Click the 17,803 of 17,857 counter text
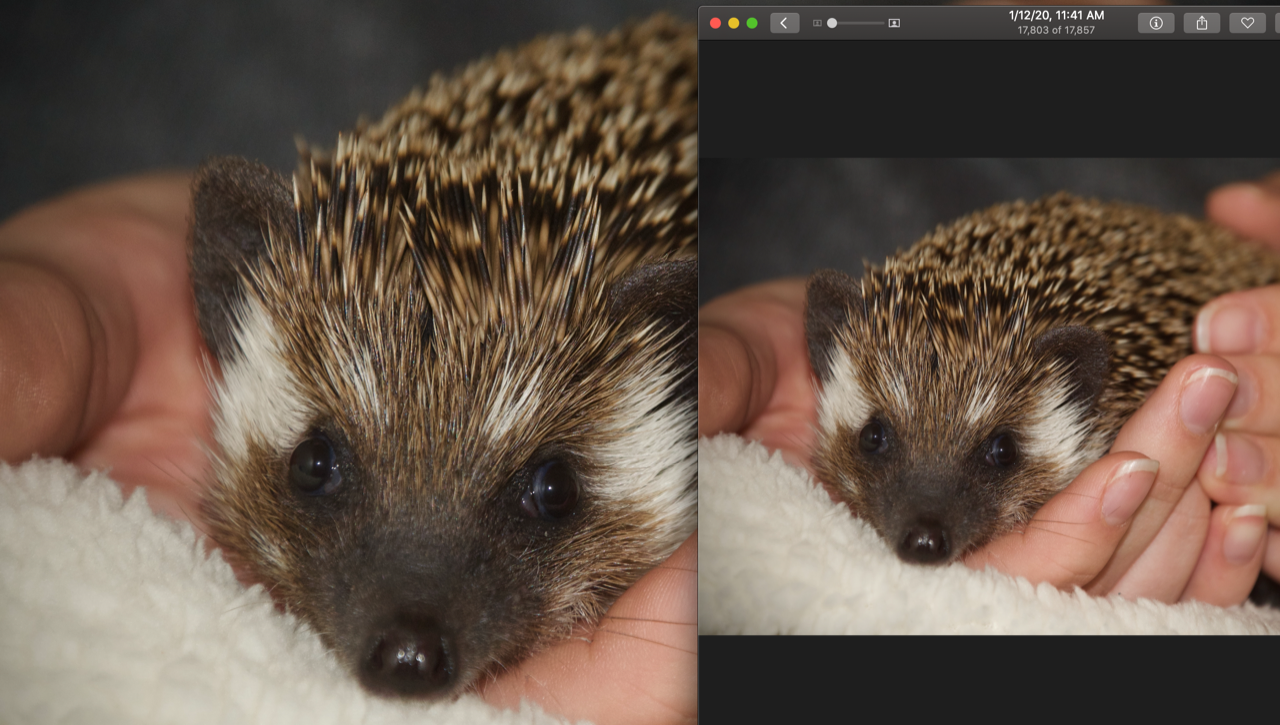Viewport: 1280px width, 725px height. [x=1056, y=30]
